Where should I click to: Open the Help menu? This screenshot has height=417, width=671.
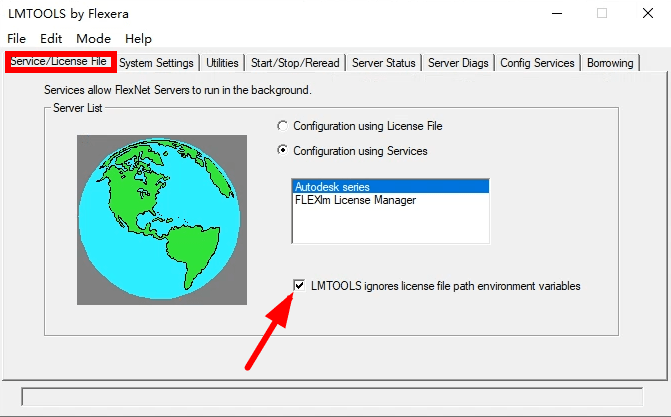tap(138, 39)
